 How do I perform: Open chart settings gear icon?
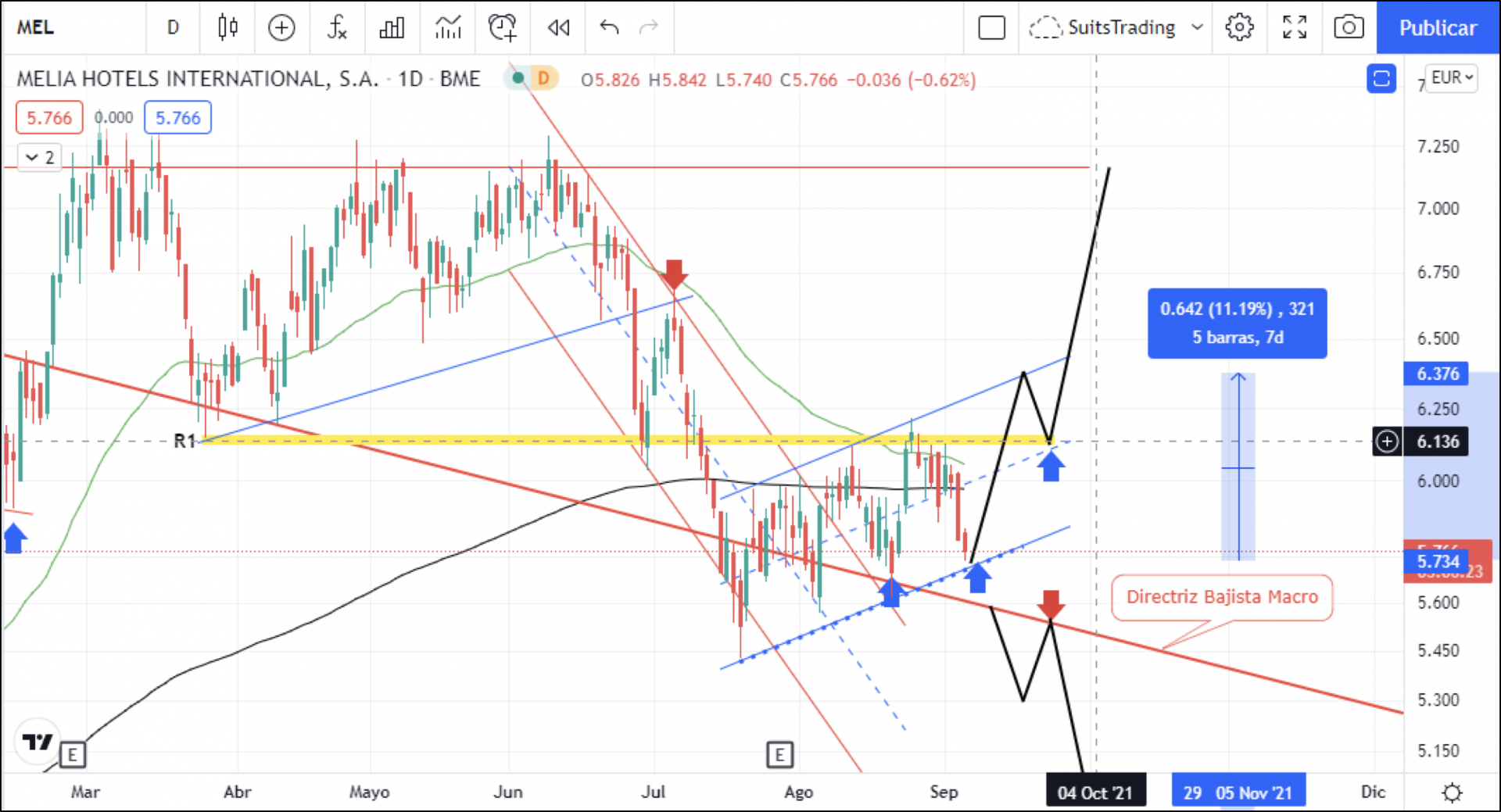[x=1238, y=28]
